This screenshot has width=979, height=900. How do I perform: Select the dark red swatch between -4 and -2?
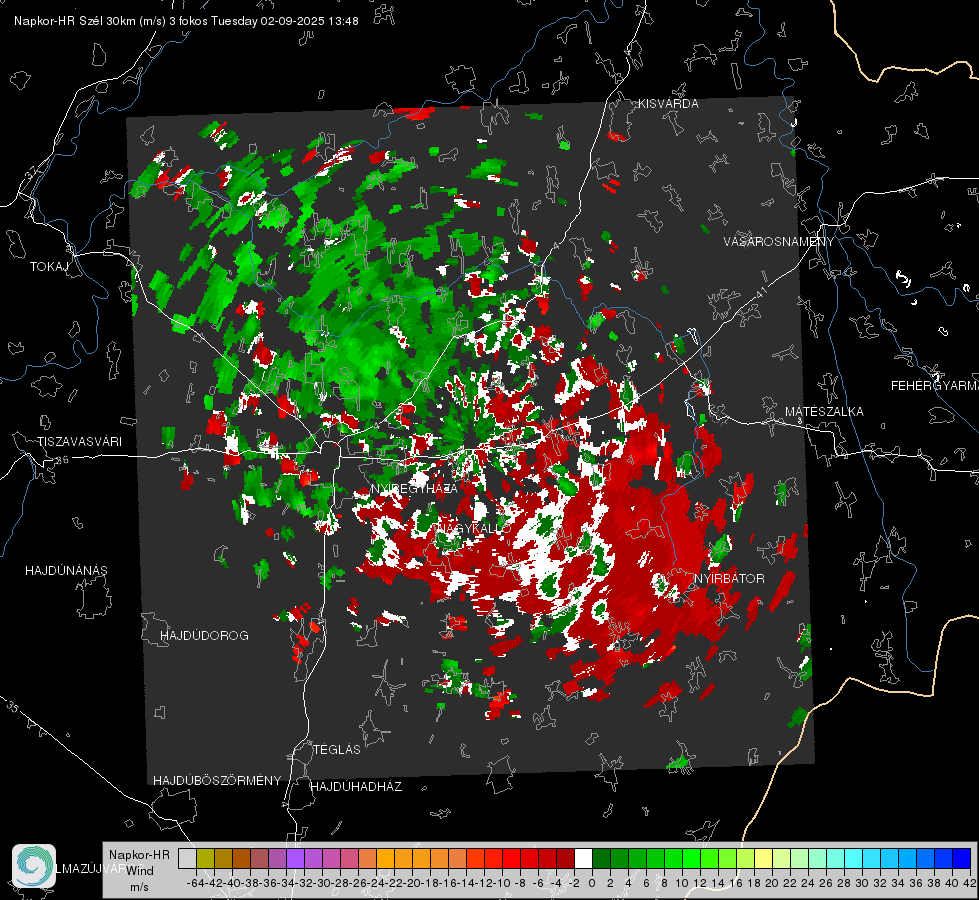[x=565, y=858]
